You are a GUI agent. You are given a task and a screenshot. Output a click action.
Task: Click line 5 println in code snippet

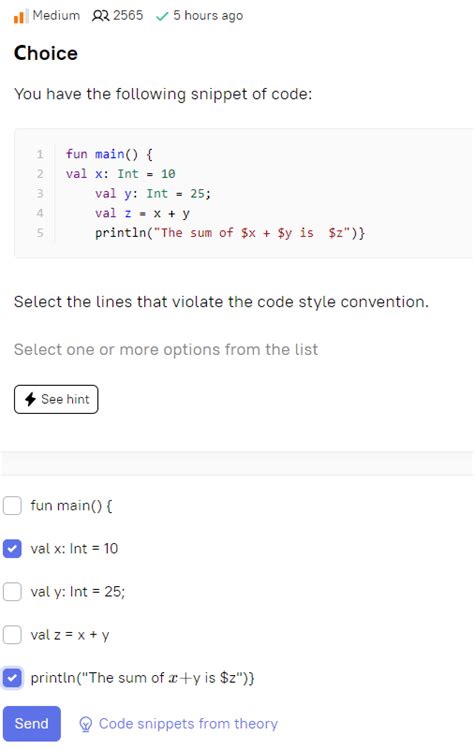tap(230, 233)
